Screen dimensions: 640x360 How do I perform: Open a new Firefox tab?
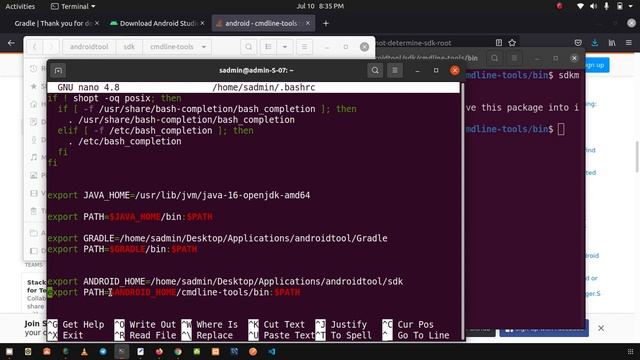coord(325,23)
